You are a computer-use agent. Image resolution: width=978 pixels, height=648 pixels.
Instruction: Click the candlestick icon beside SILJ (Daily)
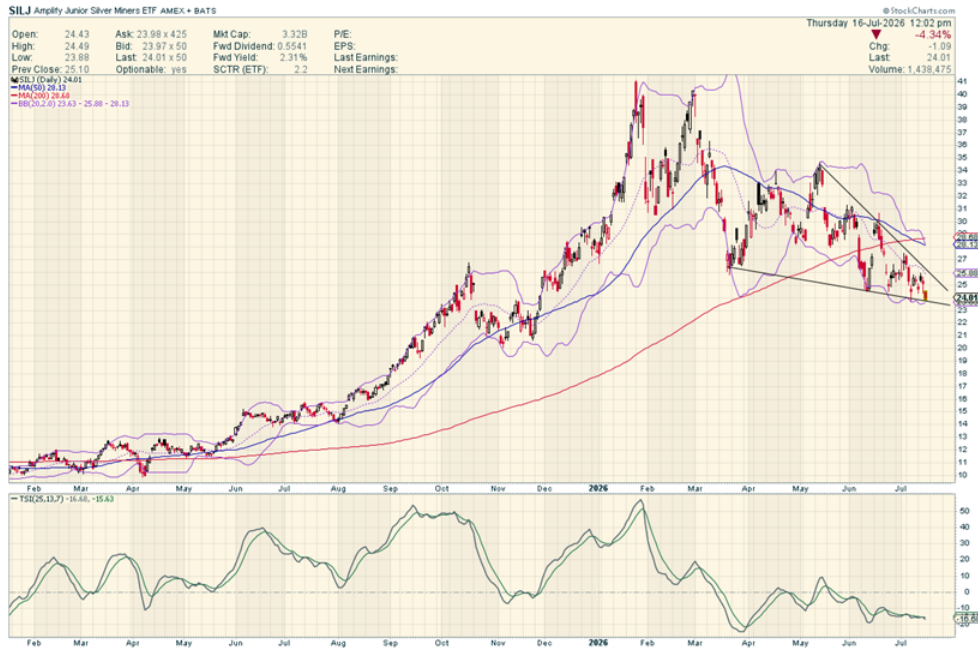click(x=14, y=80)
